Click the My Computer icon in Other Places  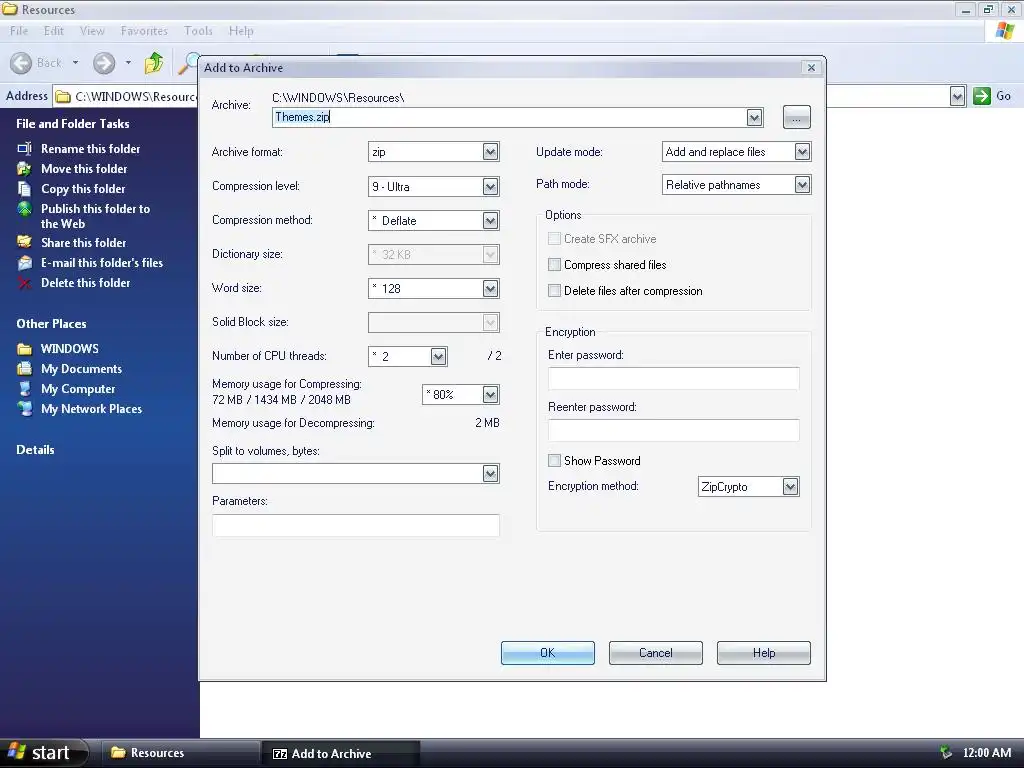coord(24,389)
